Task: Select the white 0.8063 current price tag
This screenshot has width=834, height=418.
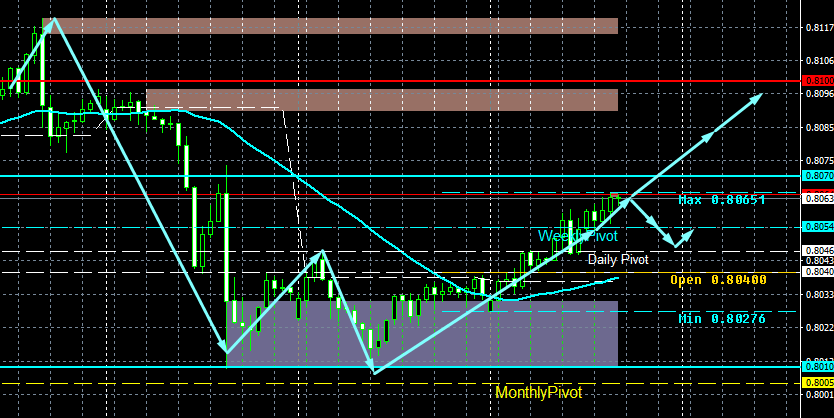Action: point(818,199)
